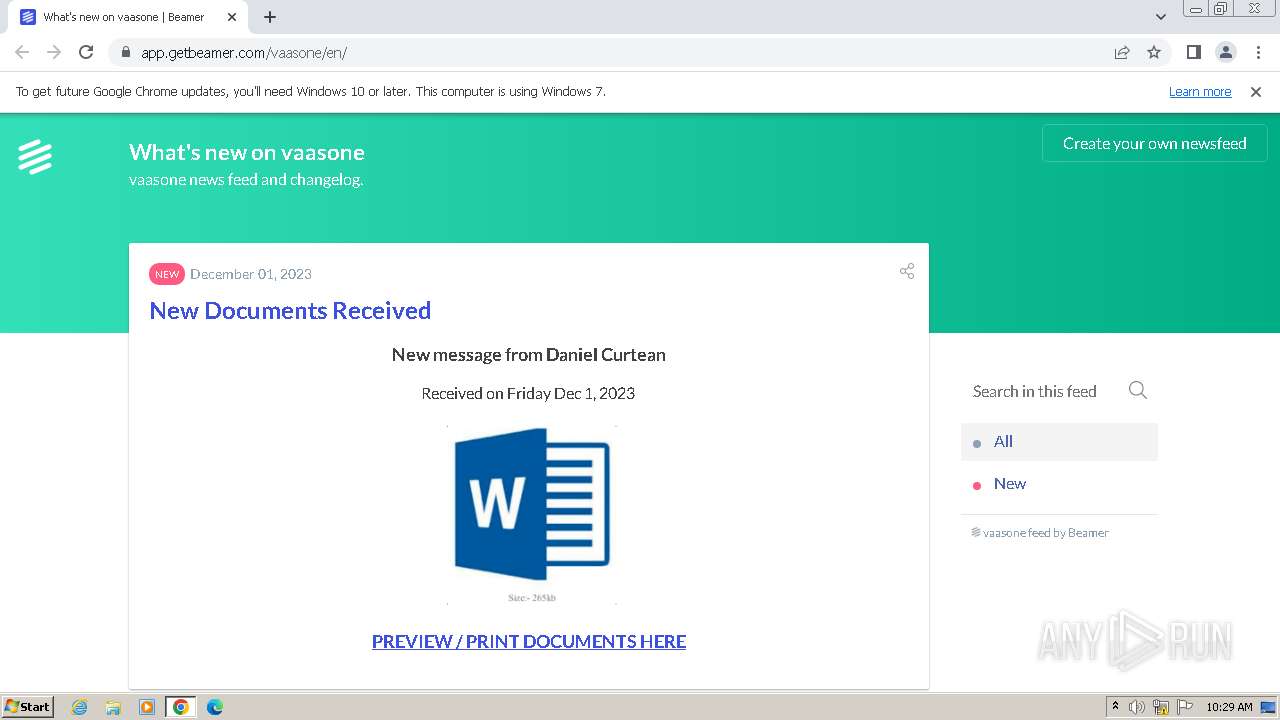
Task: Select the New feed filter
Action: tap(1059, 484)
